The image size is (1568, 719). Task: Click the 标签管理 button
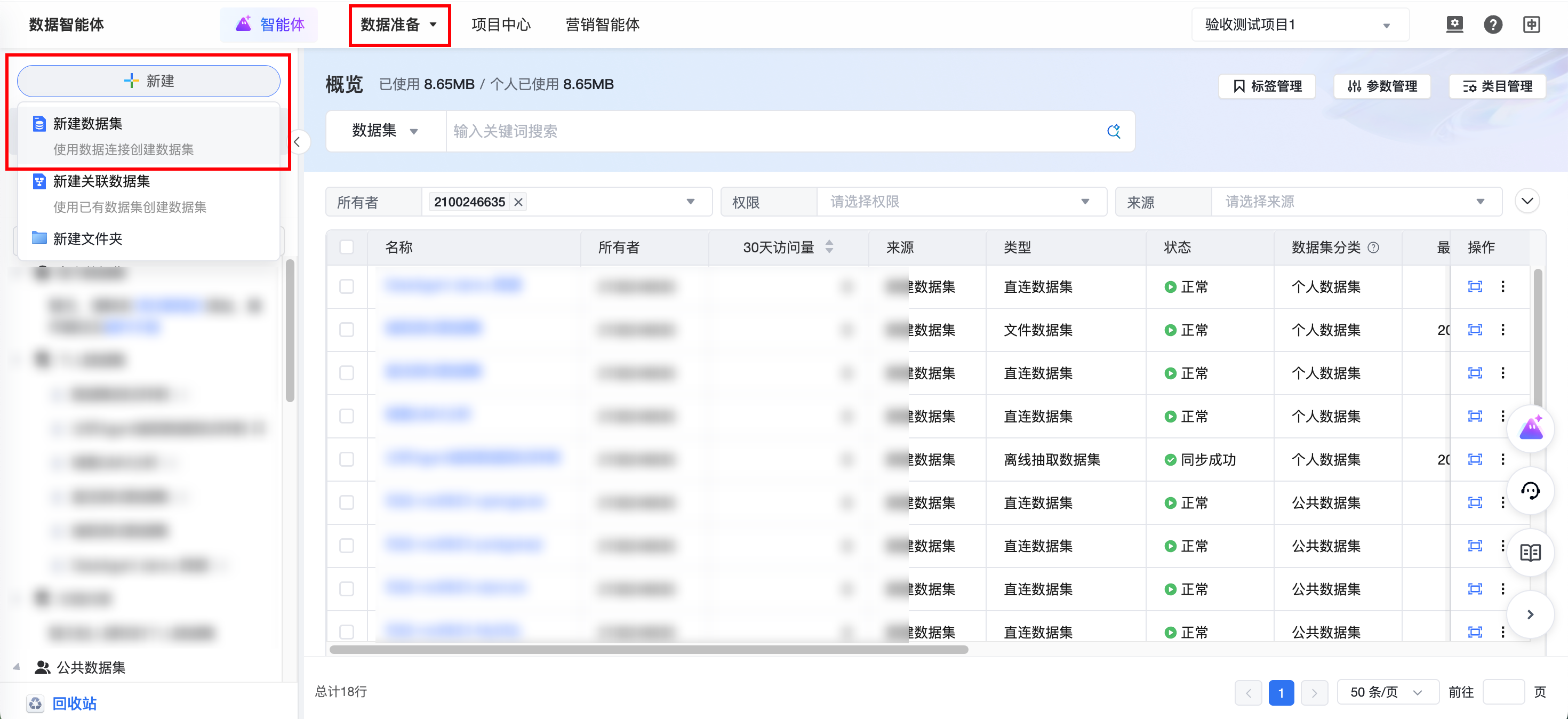click(x=1267, y=86)
